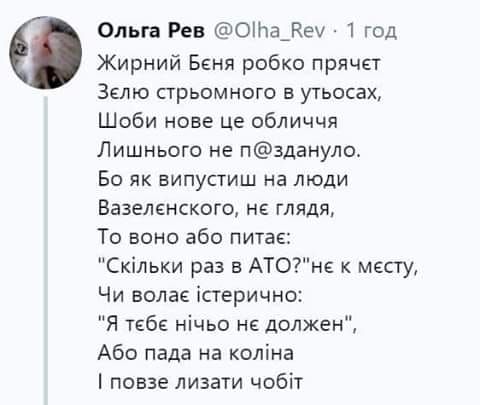Click the vertical thread line below avatar
The width and height of the screenshot is (480, 405).
pos(46,251)
